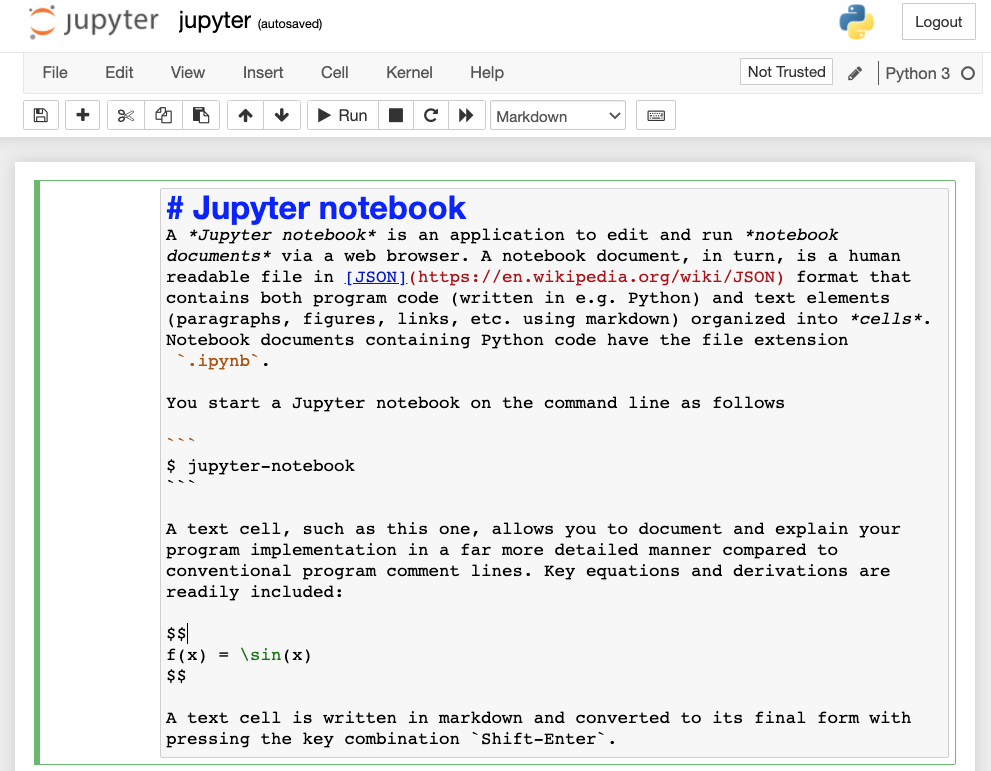
Task: Open the Help menu
Action: click(487, 73)
